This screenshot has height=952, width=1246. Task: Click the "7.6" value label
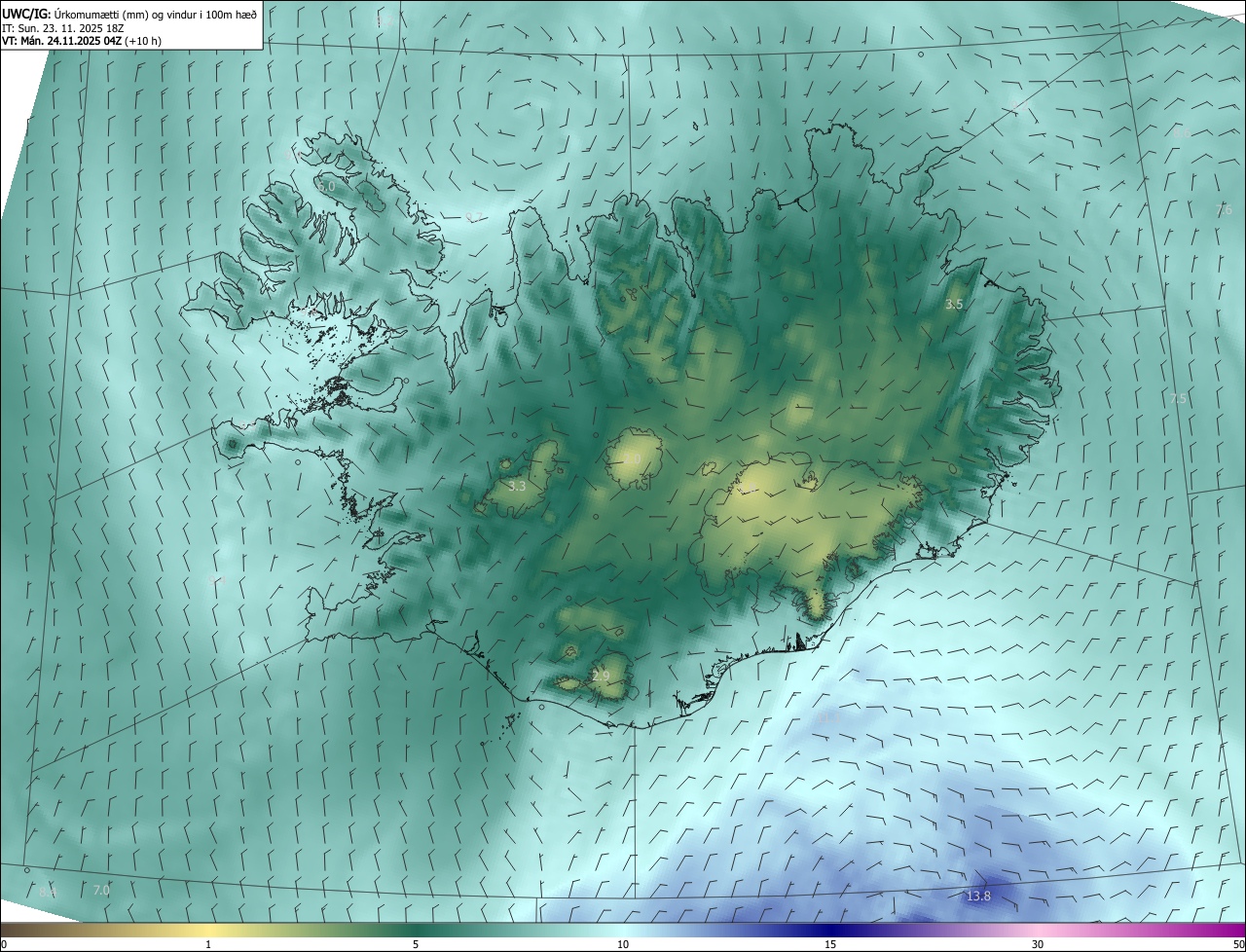tap(1225, 210)
